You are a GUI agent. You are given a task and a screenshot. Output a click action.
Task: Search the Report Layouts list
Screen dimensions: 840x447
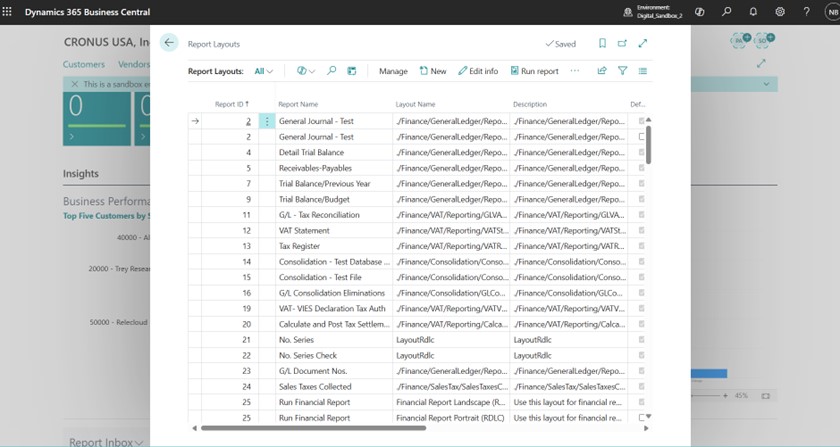(332, 70)
